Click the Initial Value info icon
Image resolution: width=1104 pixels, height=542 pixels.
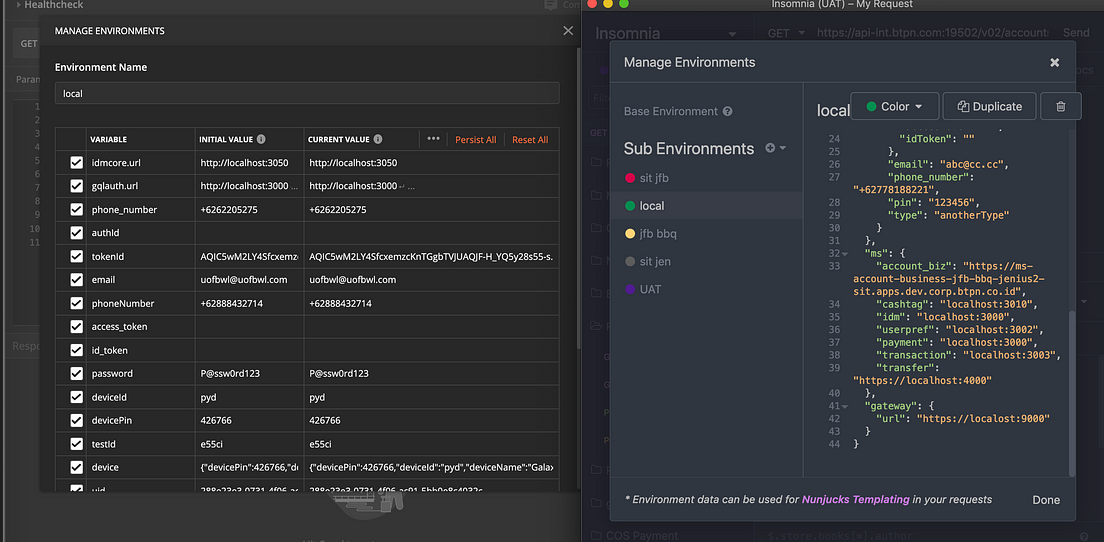261,139
